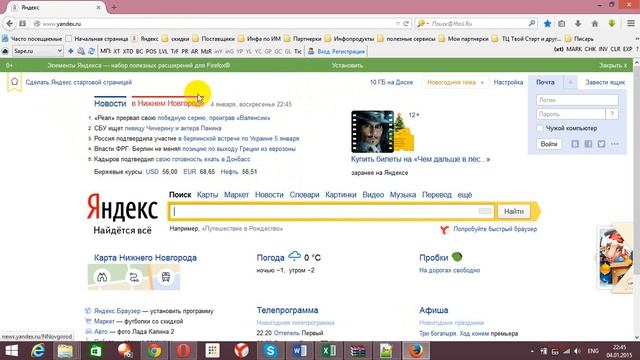Log in via the Twitter social icon

point(601,144)
